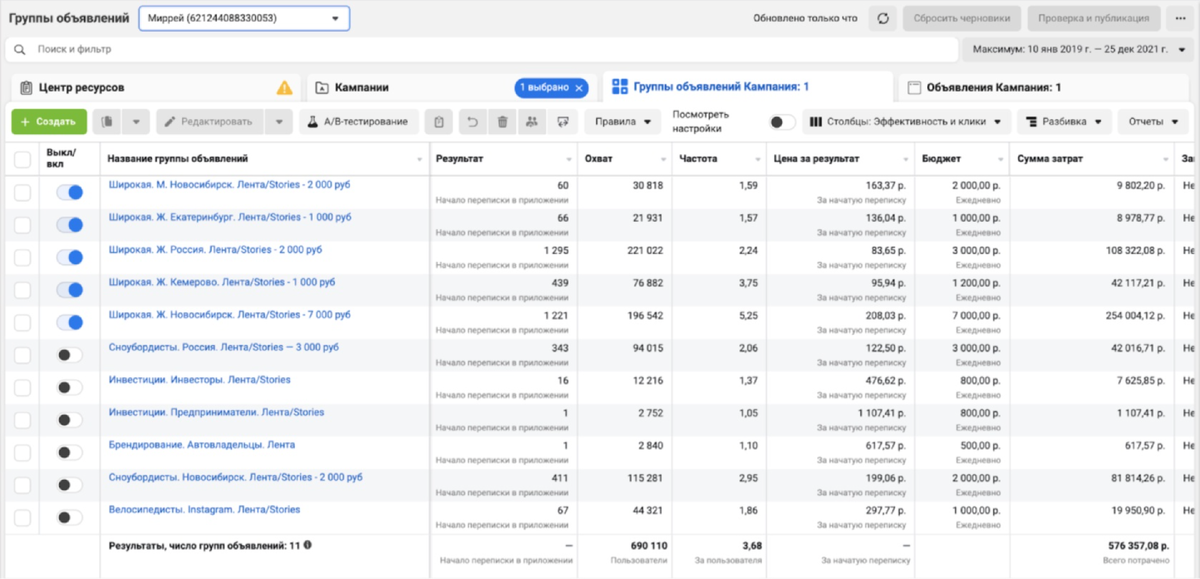Open the Центр ресурсов tab
Viewport: 1200px width, 579px height.
pos(154,88)
